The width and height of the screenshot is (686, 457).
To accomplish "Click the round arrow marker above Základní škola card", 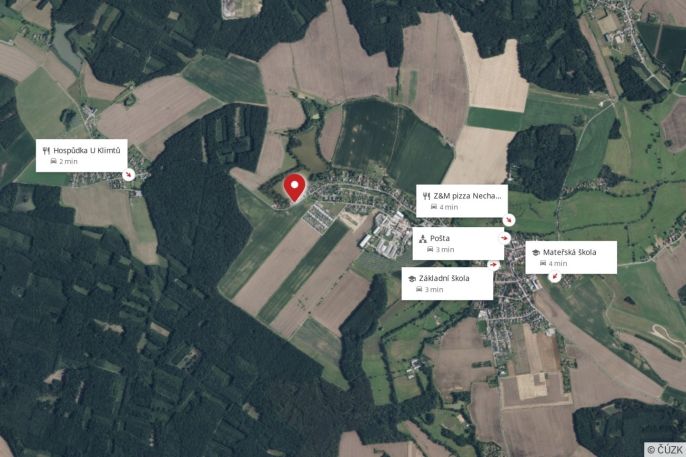I will coord(494,265).
